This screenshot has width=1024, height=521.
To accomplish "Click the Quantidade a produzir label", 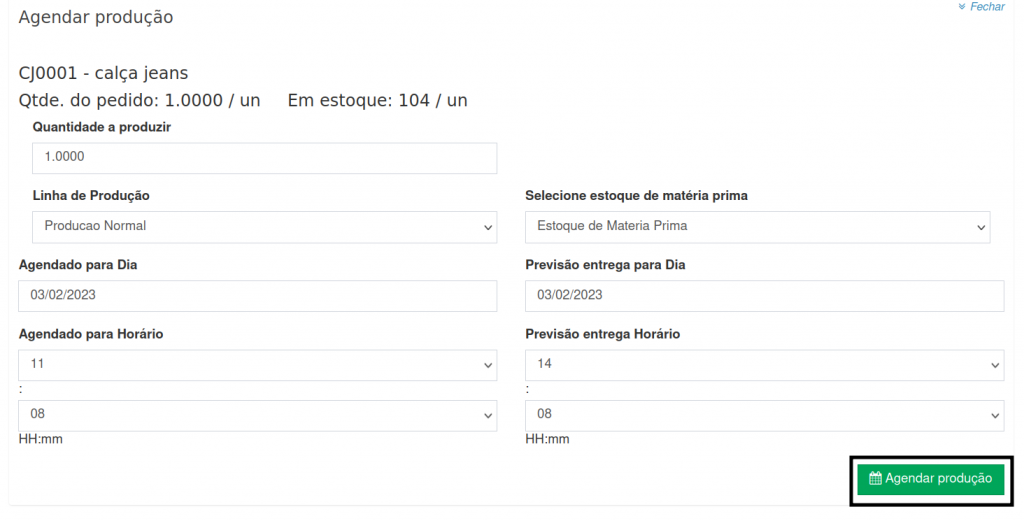I will (102, 128).
